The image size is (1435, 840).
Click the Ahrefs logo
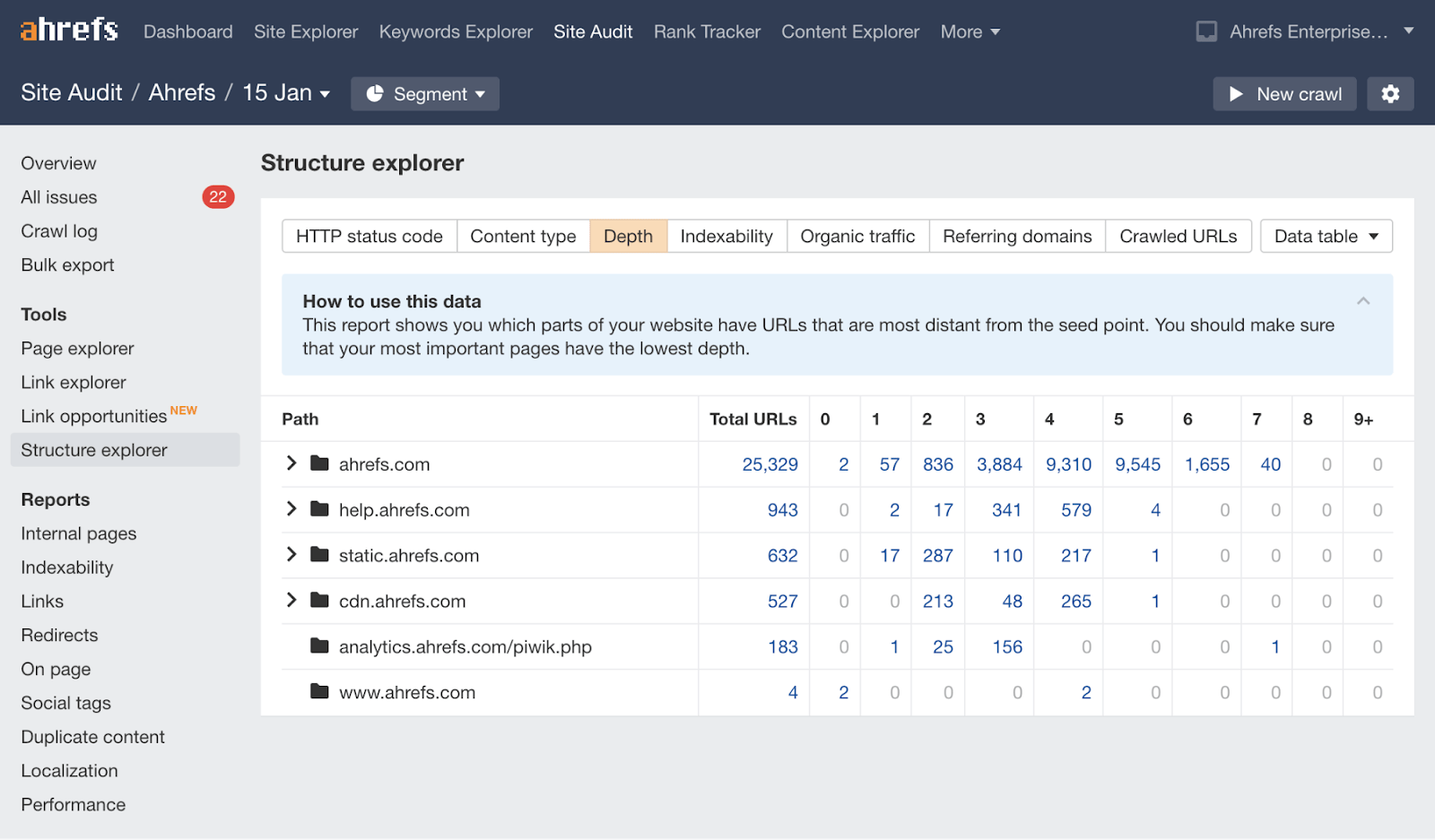tap(69, 30)
